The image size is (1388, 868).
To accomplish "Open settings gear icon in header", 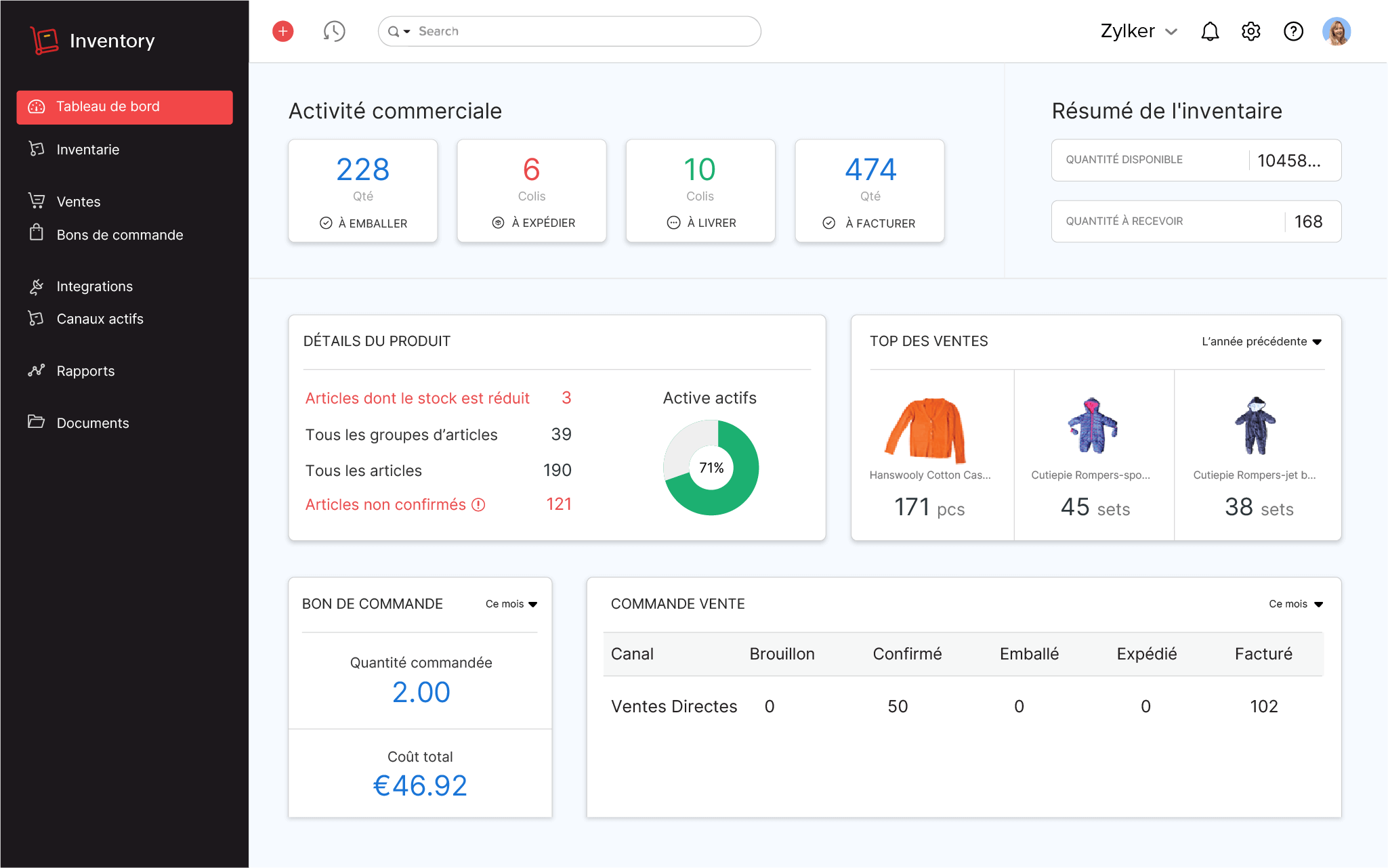I will click(x=1251, y=31).
